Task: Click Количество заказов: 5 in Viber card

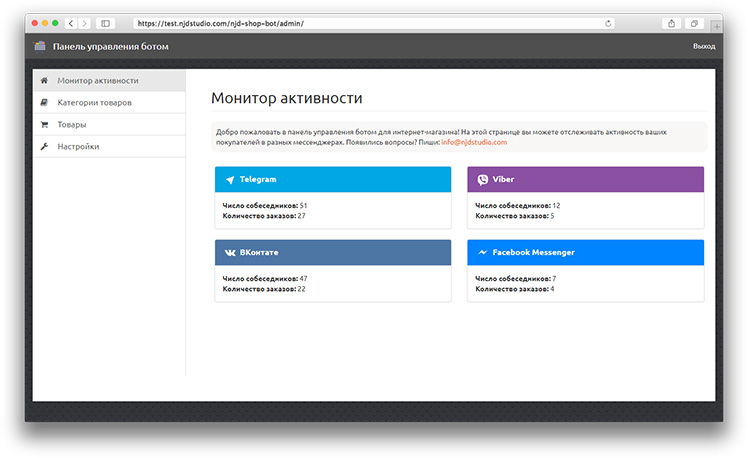Action: (515, 216)
